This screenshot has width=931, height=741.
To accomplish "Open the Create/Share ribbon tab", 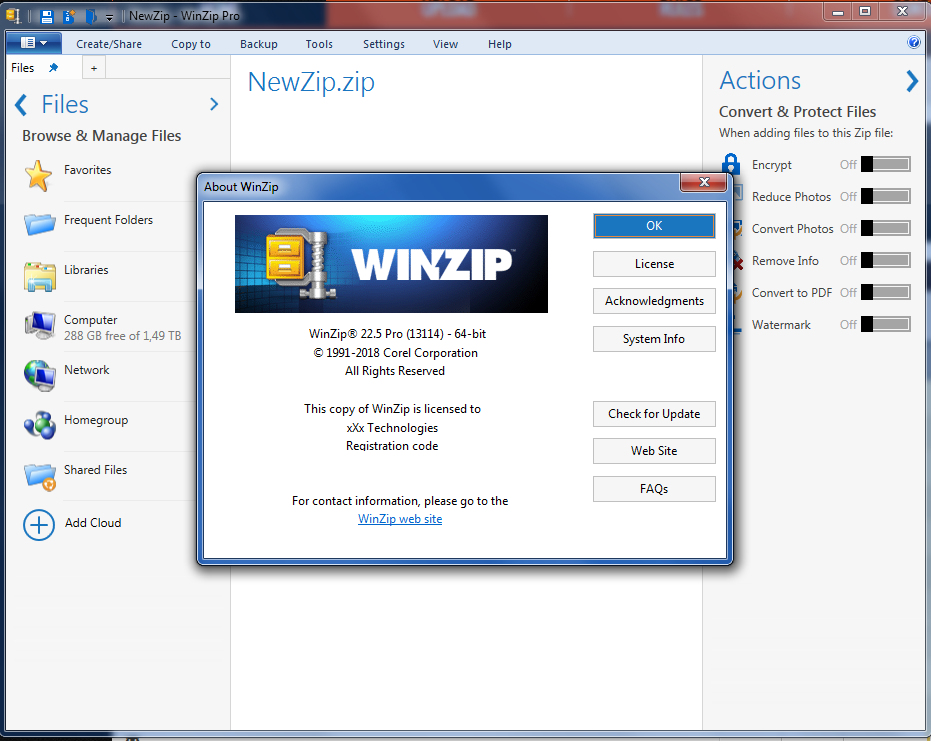I will (x=109, y=44).
